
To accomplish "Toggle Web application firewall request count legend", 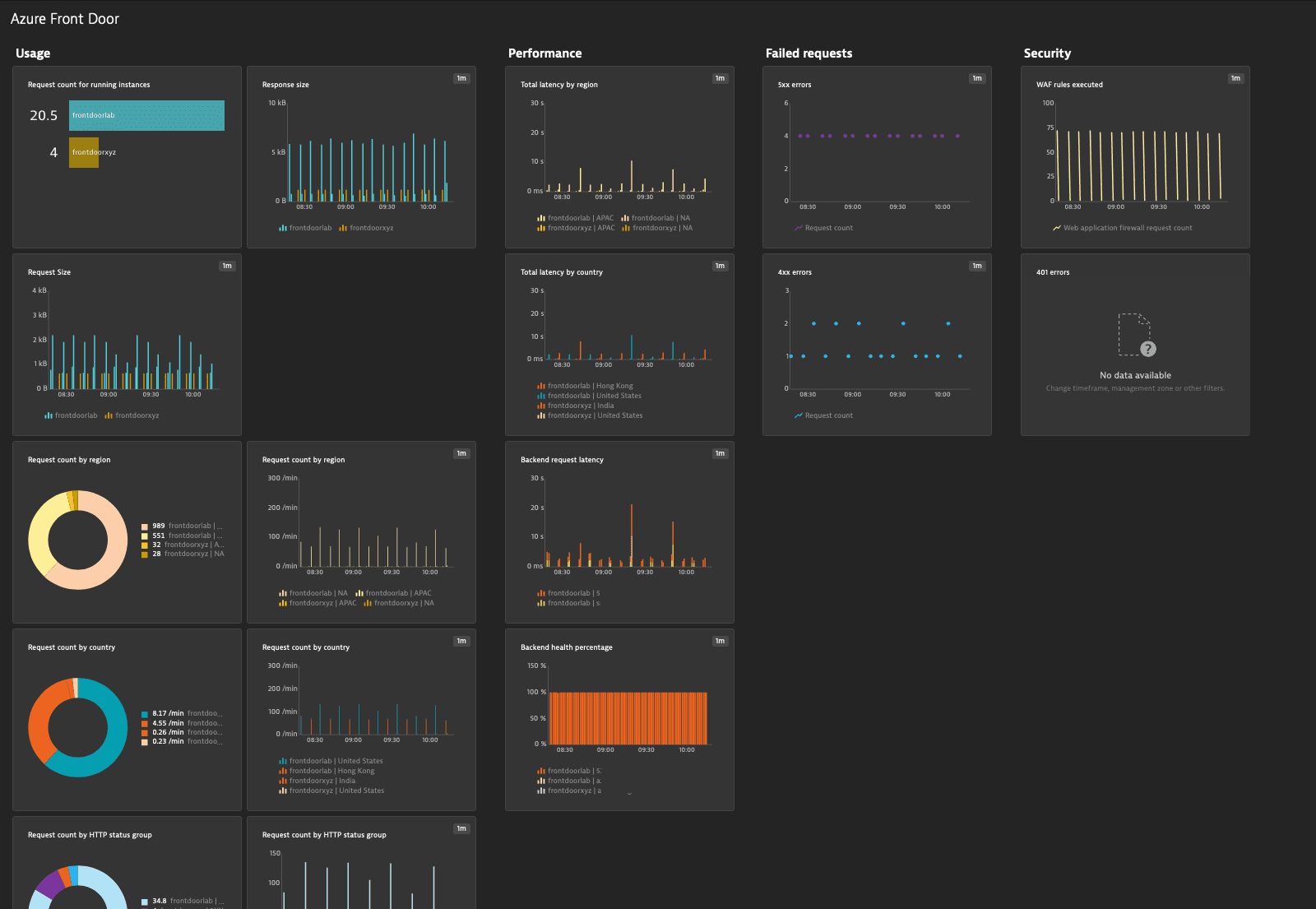I will [x=1123, y=228].
